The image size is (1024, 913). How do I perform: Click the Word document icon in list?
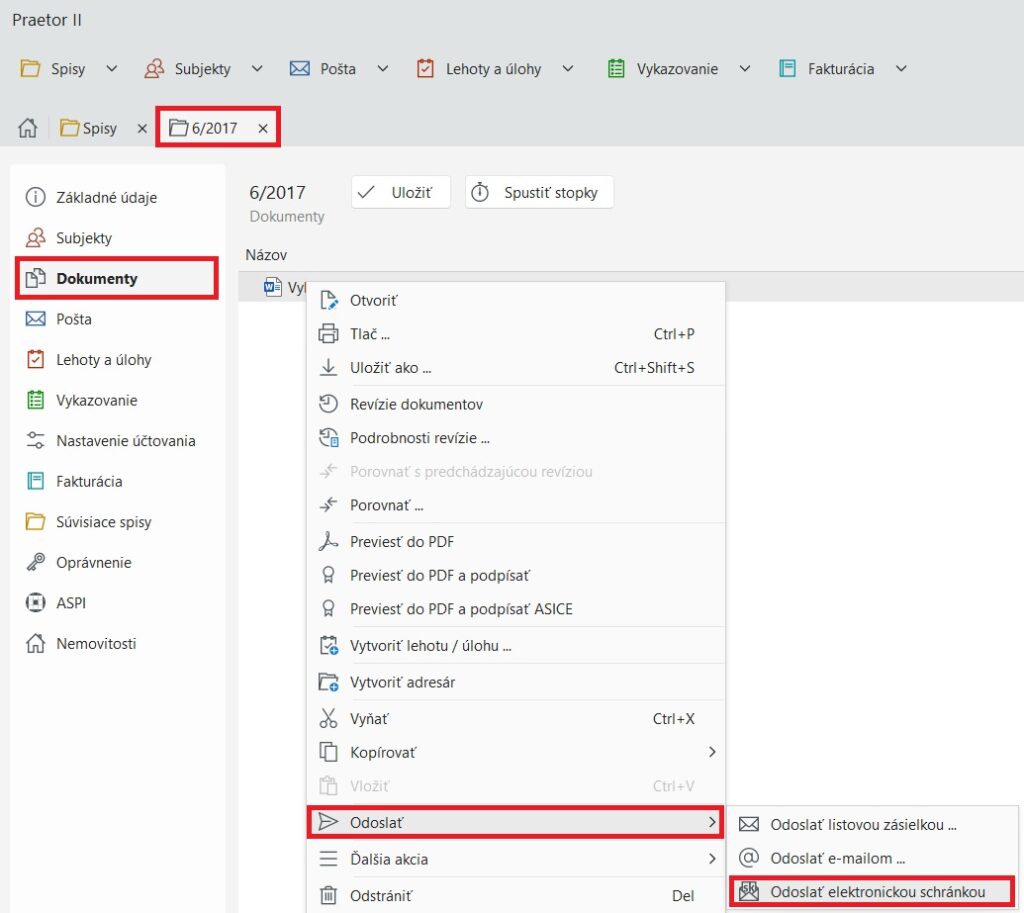pyautogui.click(x=272, y=287)
